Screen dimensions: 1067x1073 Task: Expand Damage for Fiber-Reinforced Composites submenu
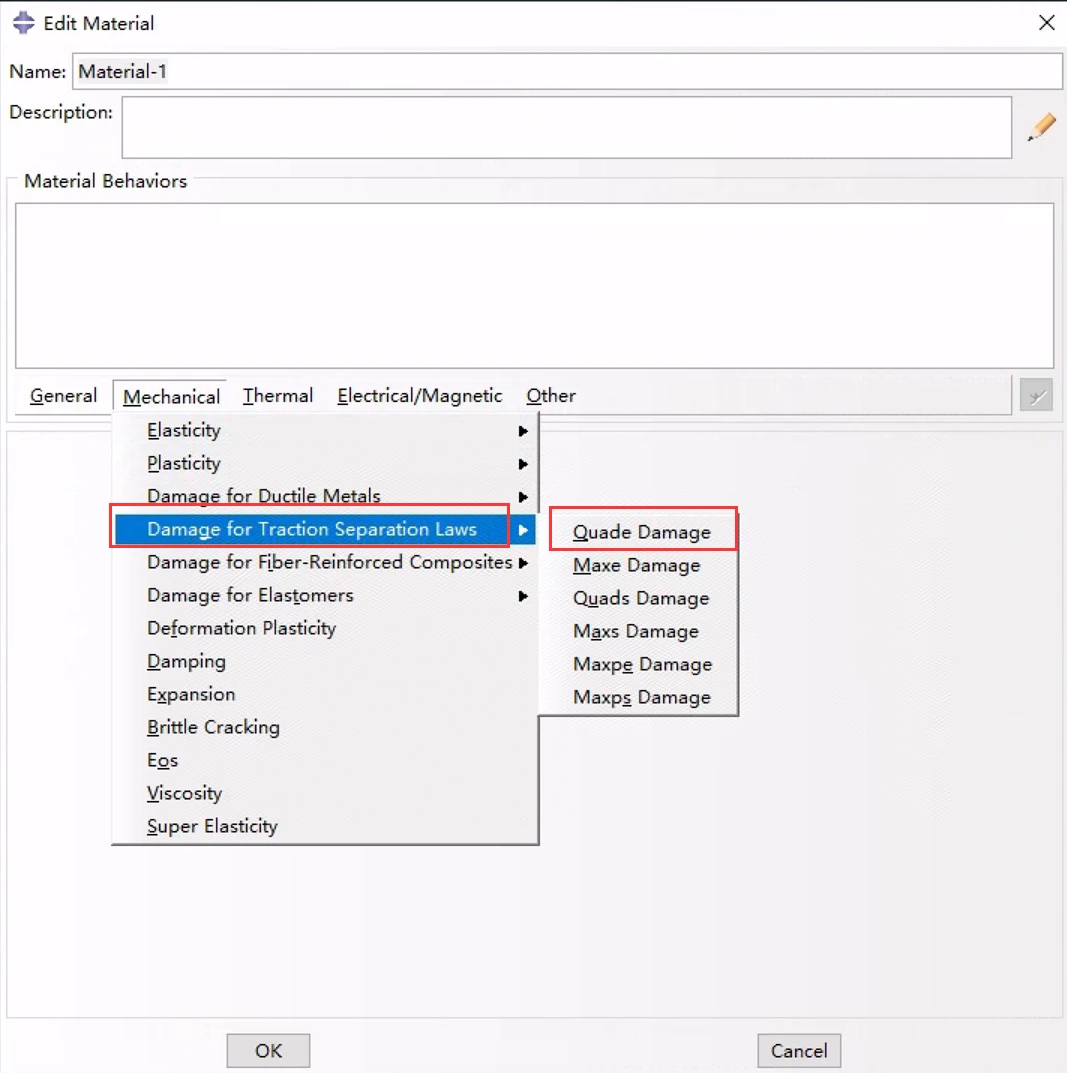[326, 563]
